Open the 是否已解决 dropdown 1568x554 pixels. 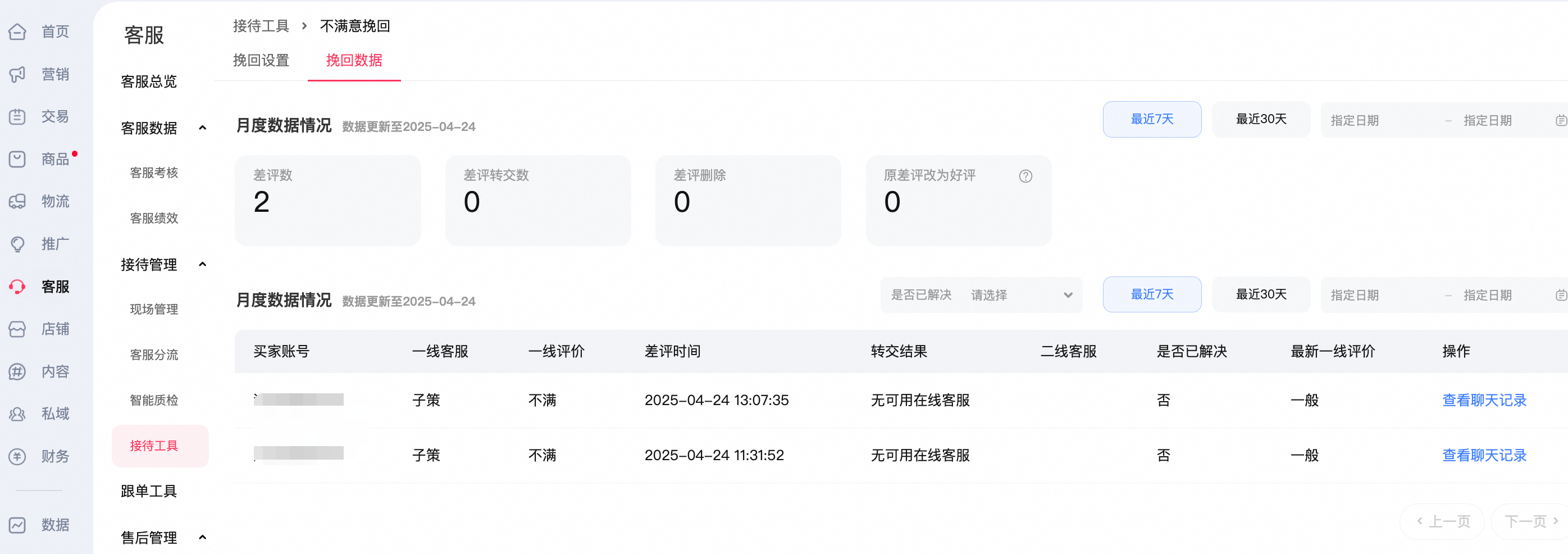coord(981,296)
